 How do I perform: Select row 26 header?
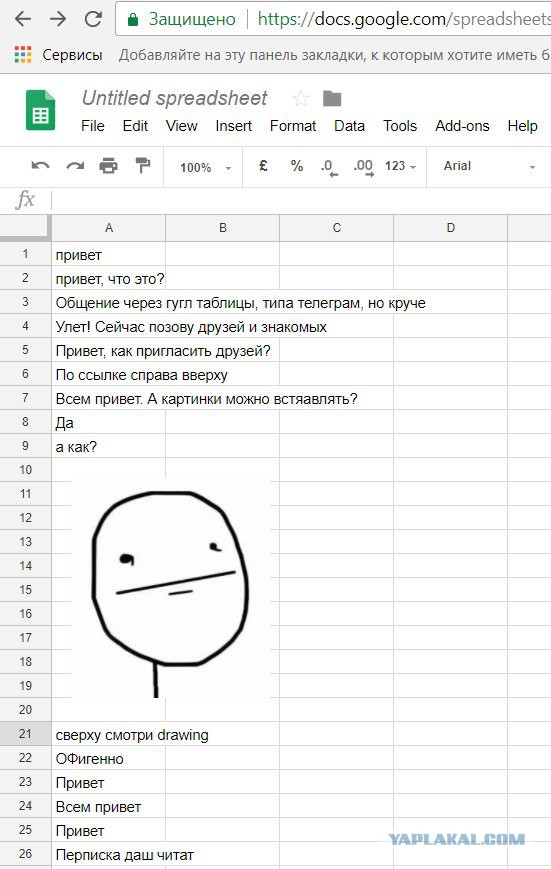[25, 853]
